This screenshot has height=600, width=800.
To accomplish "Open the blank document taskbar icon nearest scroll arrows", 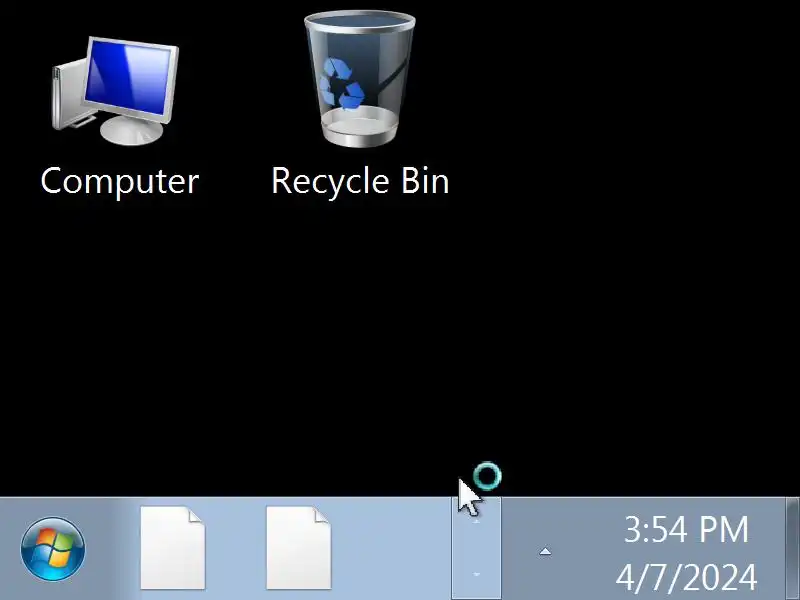I will coord(298,548).
